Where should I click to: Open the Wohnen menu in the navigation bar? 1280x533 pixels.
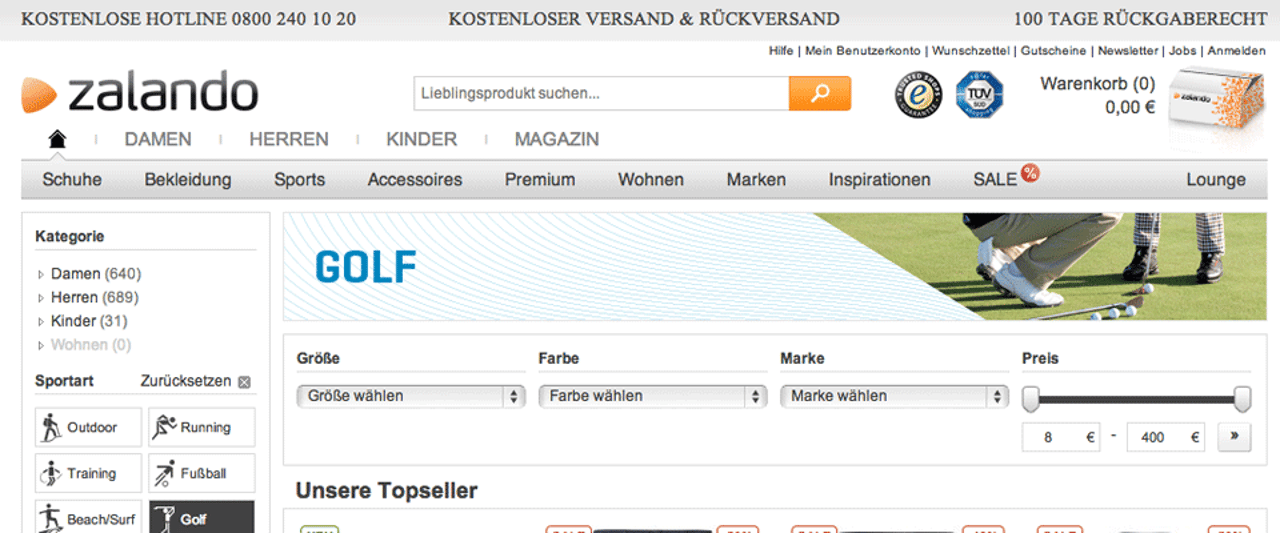pyautogui.click(x=651, y=180)
